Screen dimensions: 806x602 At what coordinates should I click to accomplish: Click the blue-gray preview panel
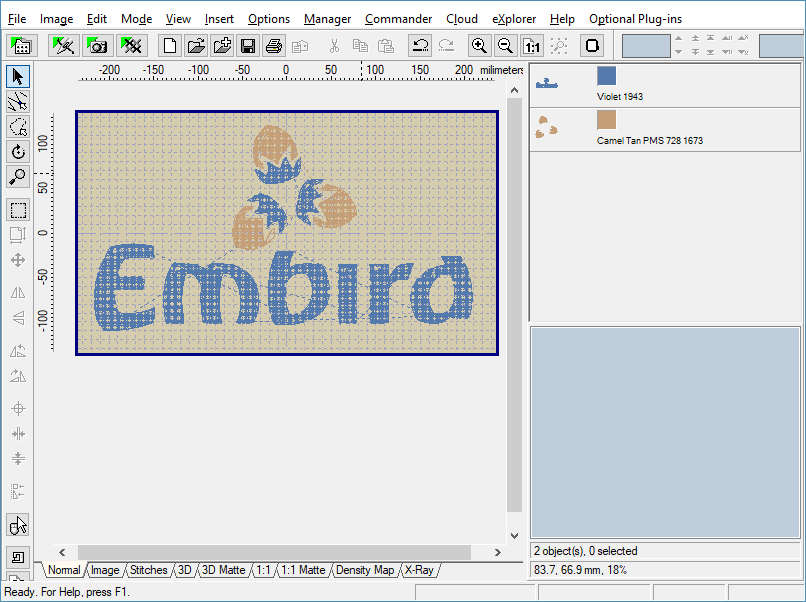click(665, 433)
